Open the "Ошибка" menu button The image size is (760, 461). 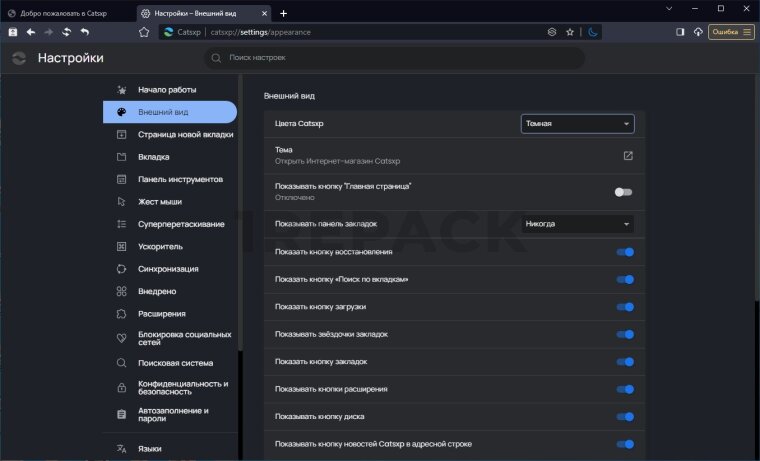tap(731, 32)
